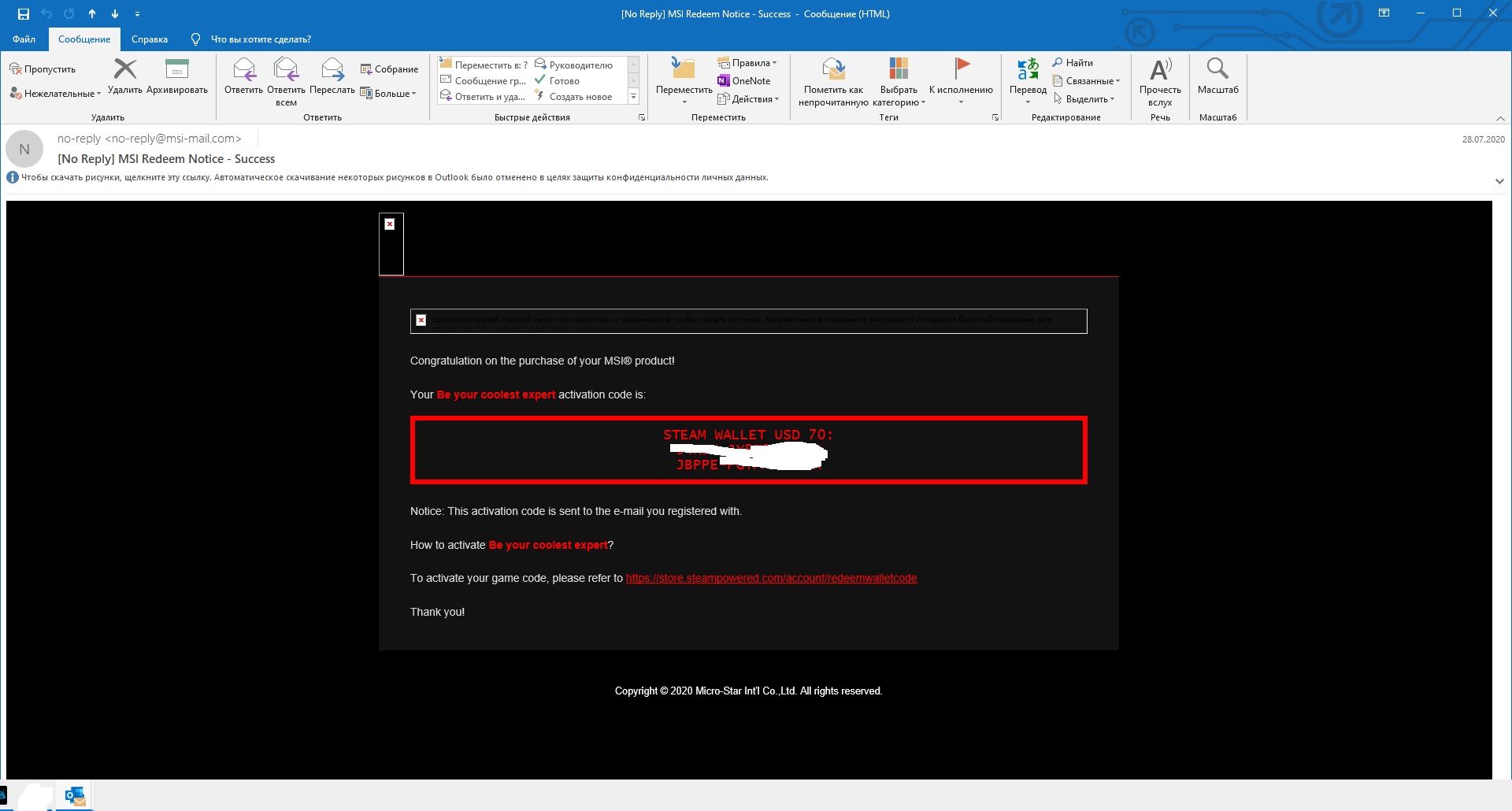The width and height of the screenshot is (1512, 811).
Task: Click the subject line '[No Reply] MSI Redeem Notice - Success'
Action: [166, 159]
